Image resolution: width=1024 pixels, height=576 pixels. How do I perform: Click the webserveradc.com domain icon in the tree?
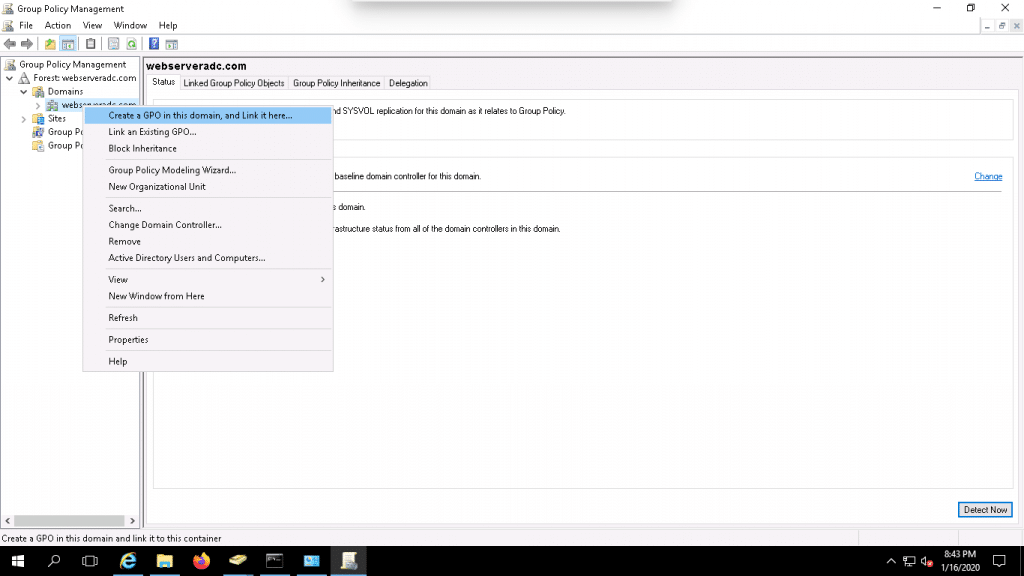52,104
